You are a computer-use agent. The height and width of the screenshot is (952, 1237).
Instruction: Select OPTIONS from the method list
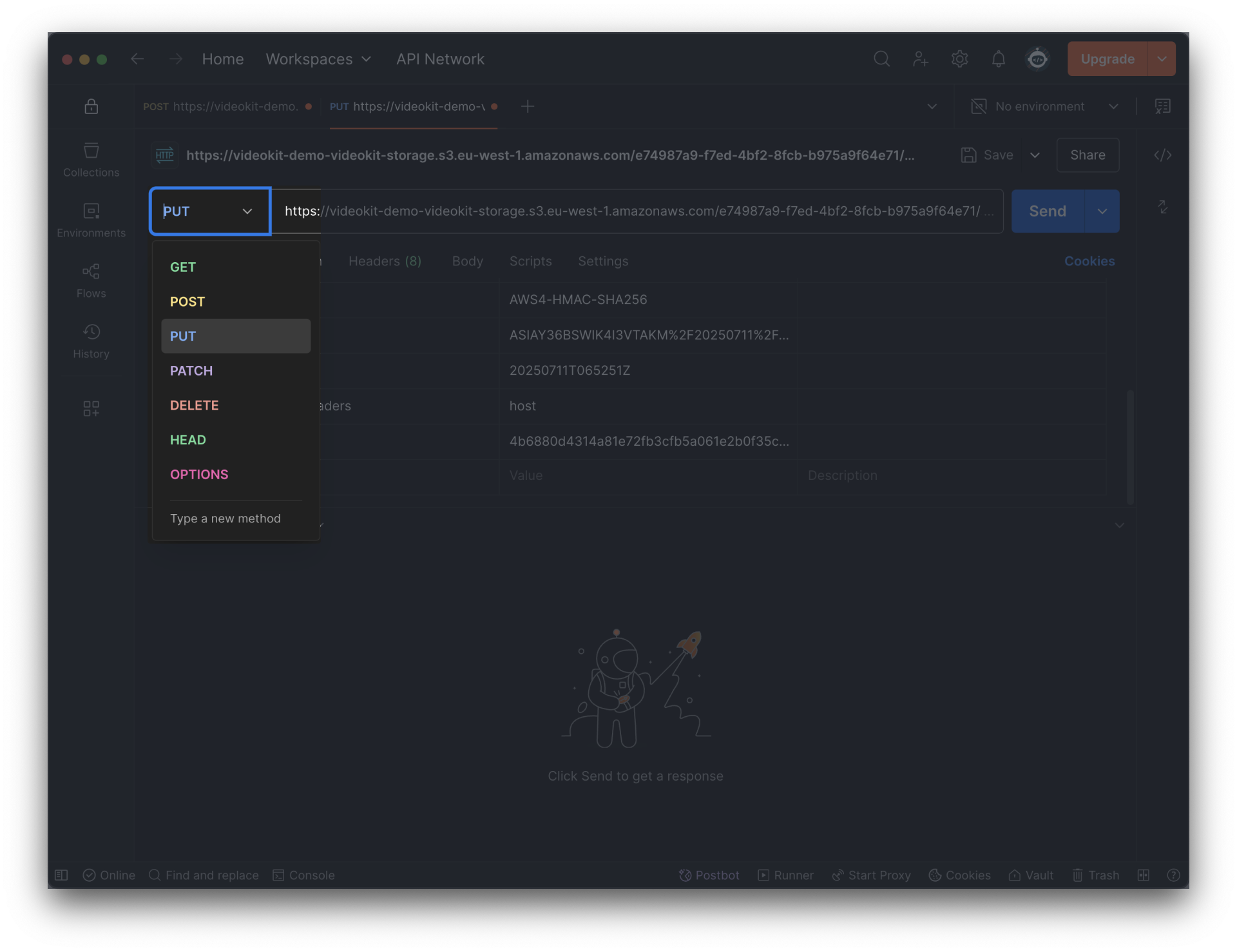236,475
